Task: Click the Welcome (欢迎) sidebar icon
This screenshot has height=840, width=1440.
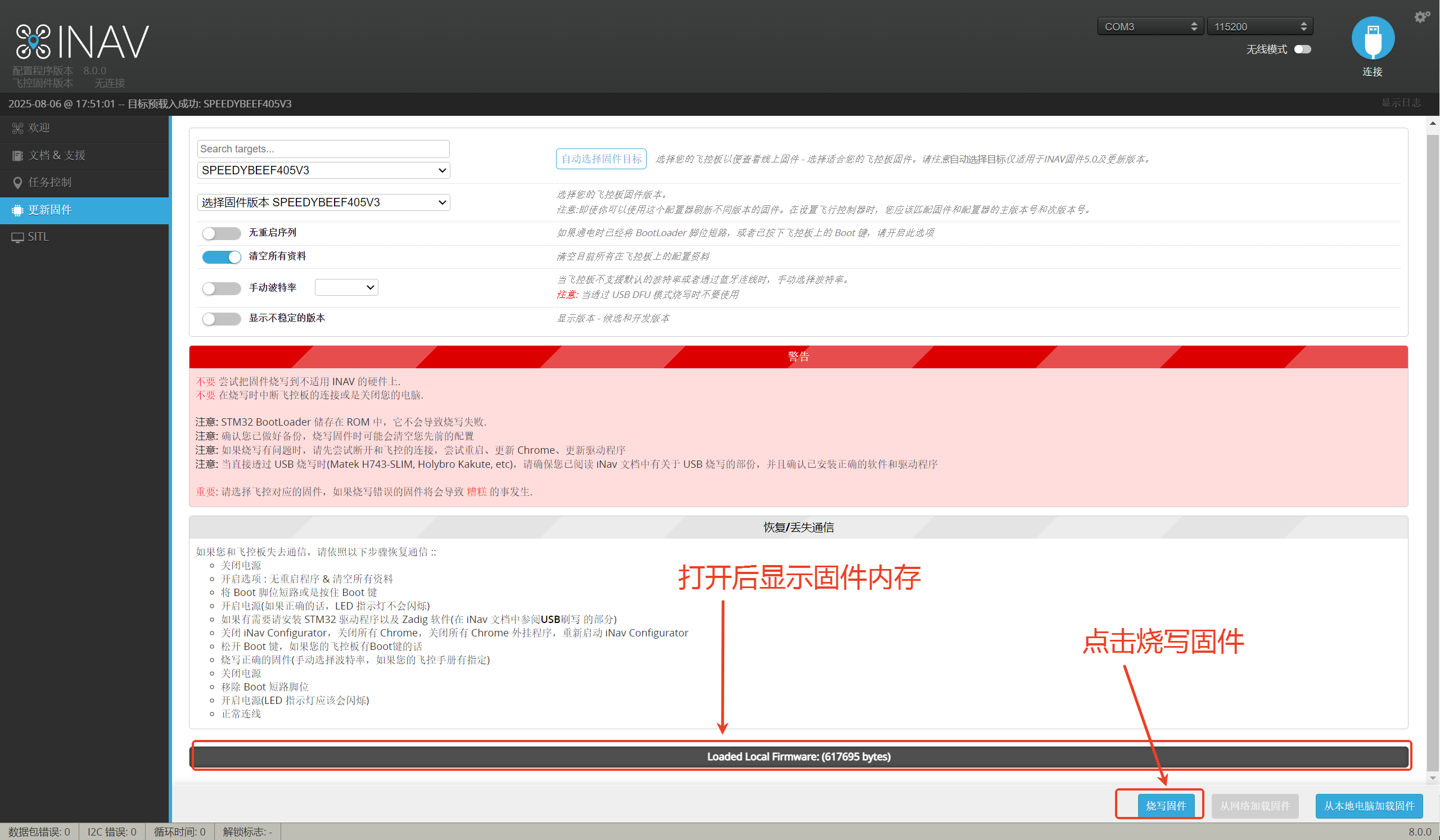Action: click(x=18, y=128)
